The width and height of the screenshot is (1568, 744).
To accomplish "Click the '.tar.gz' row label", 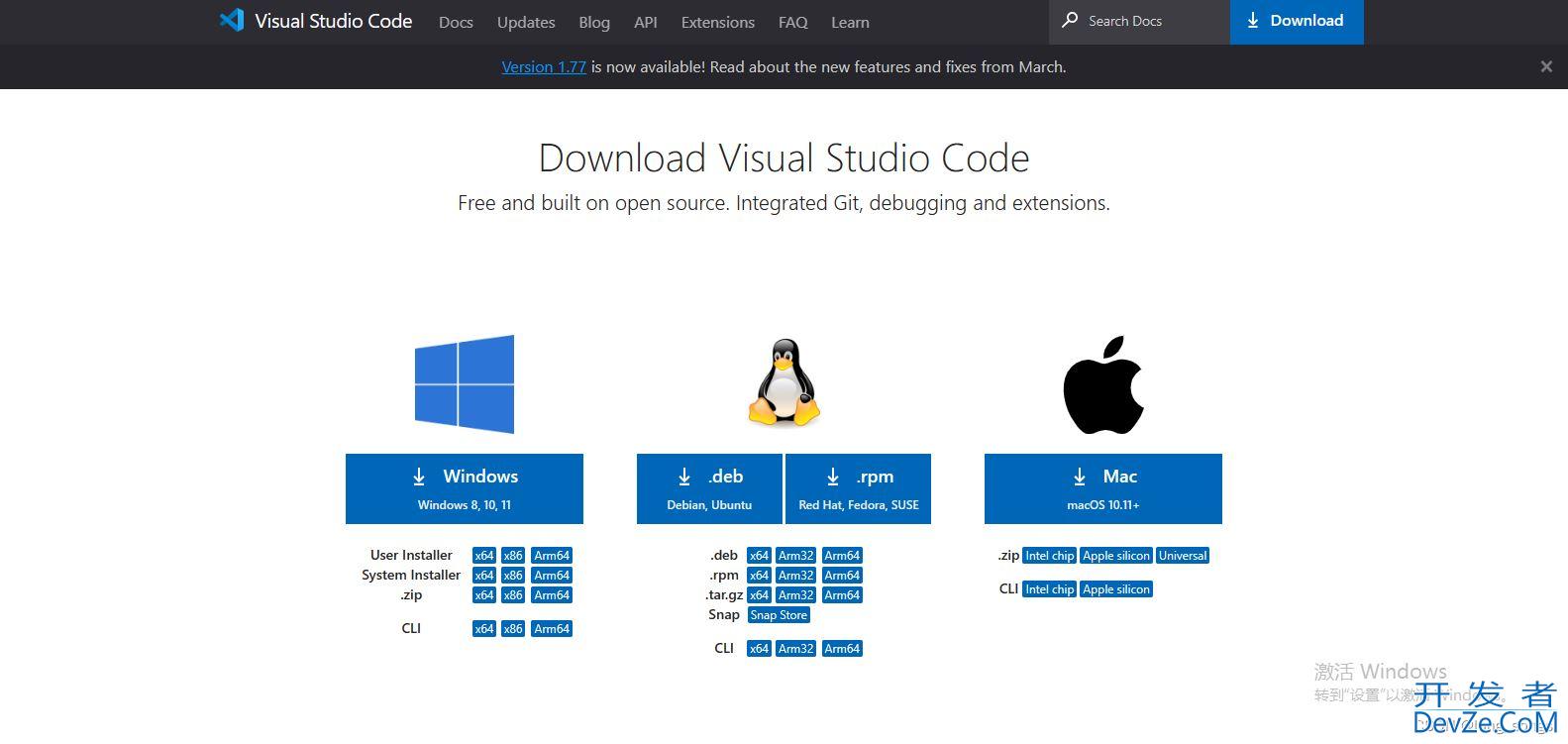I will 724,595.
